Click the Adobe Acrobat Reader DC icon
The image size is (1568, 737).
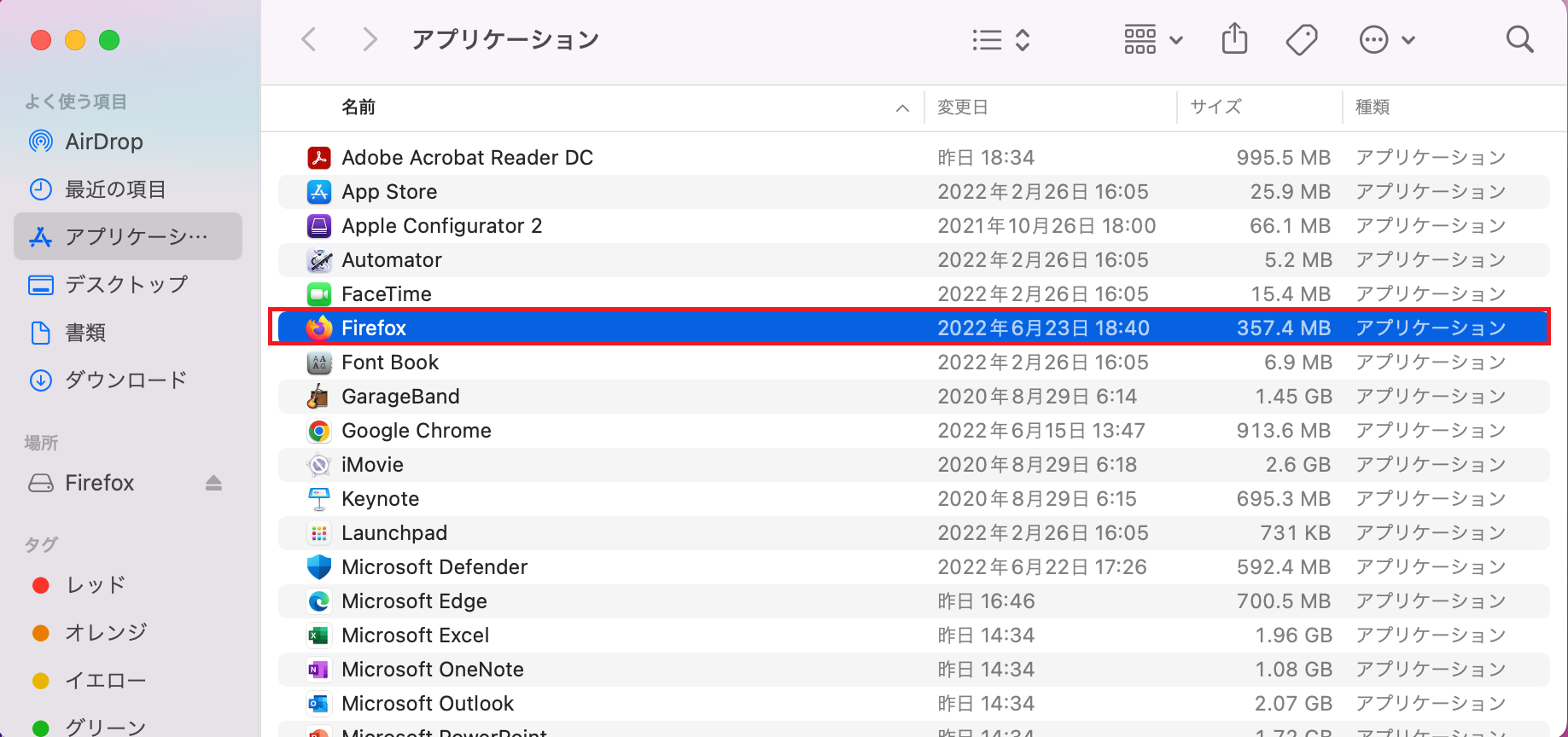(x=319, y=158)
